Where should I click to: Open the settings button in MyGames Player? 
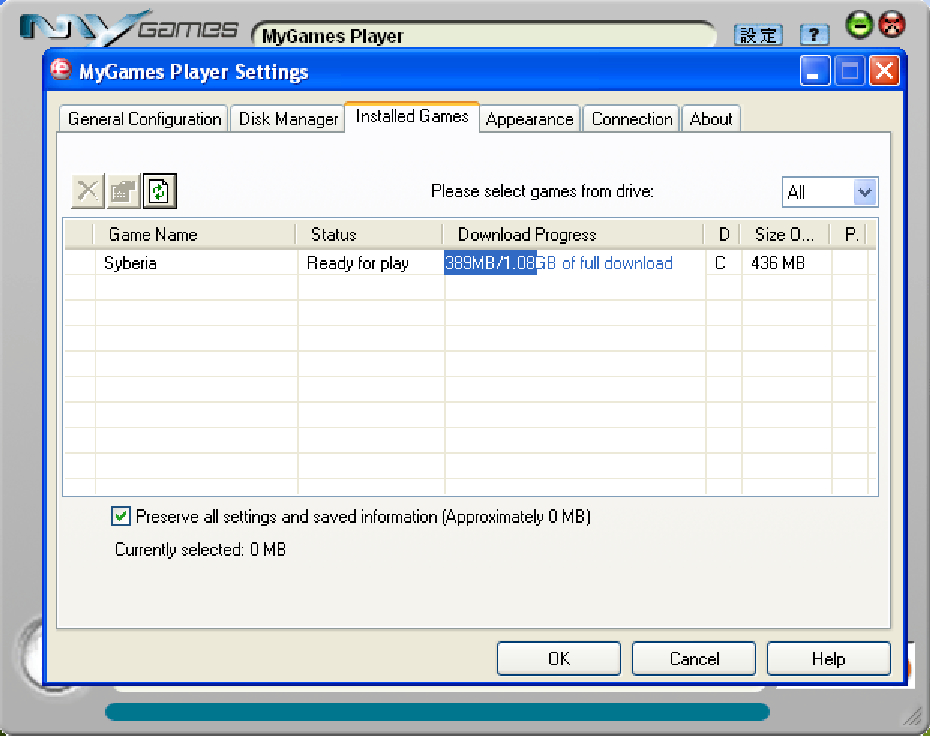758,35
